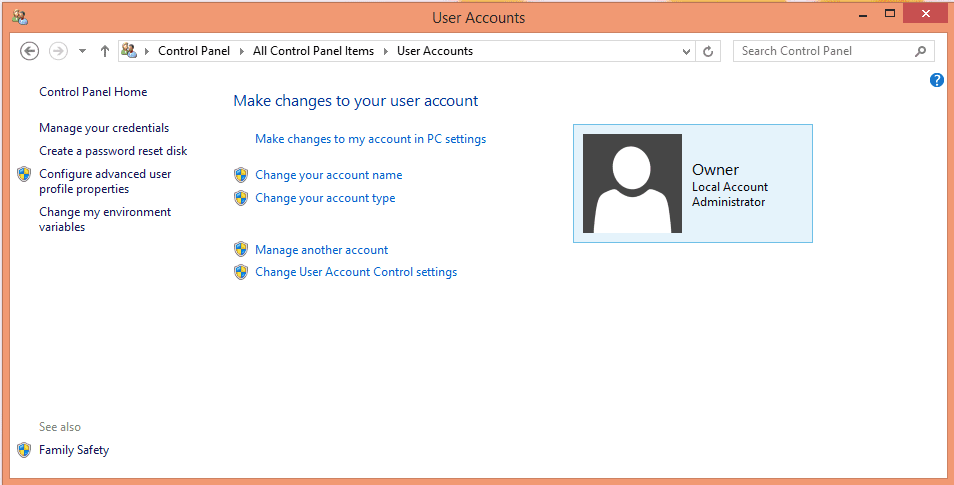Open Change your account name
This screenshot has height=485, width=954.
pos(329,175)
